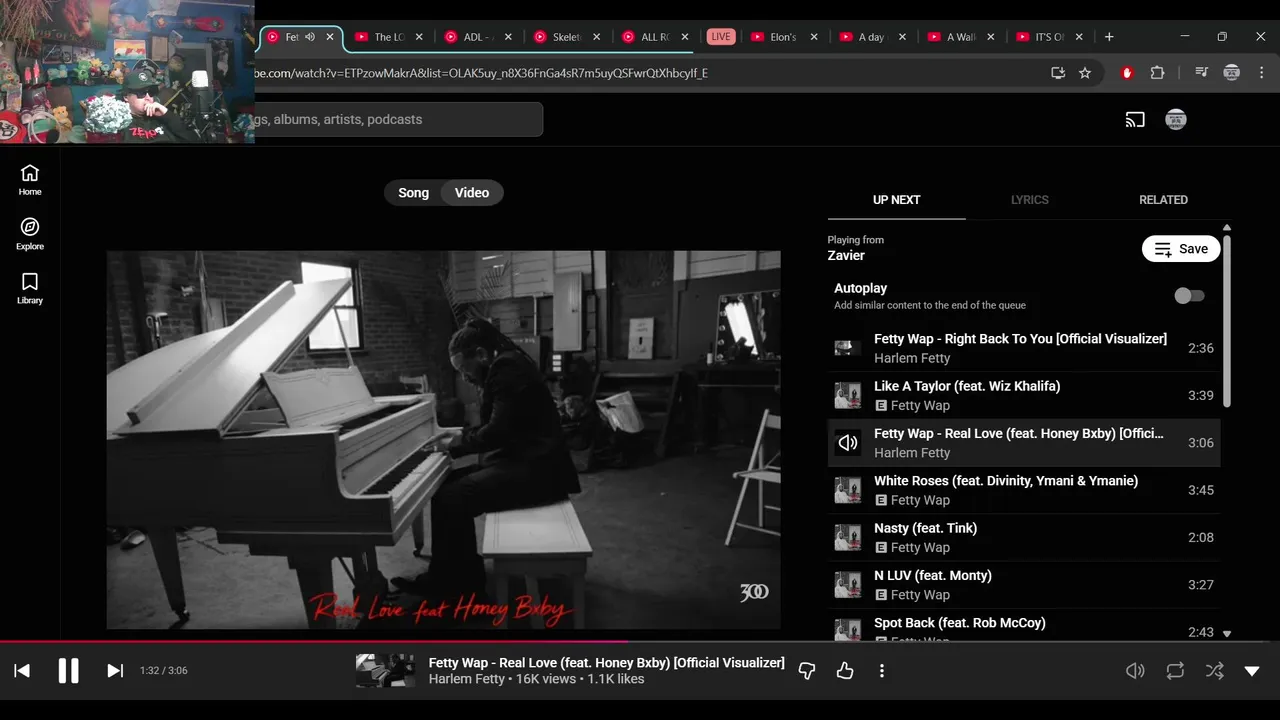Click the red ad blocker extension icon
The height and width of the screenshot is (720, 1280).
[x=1127, y=73]
